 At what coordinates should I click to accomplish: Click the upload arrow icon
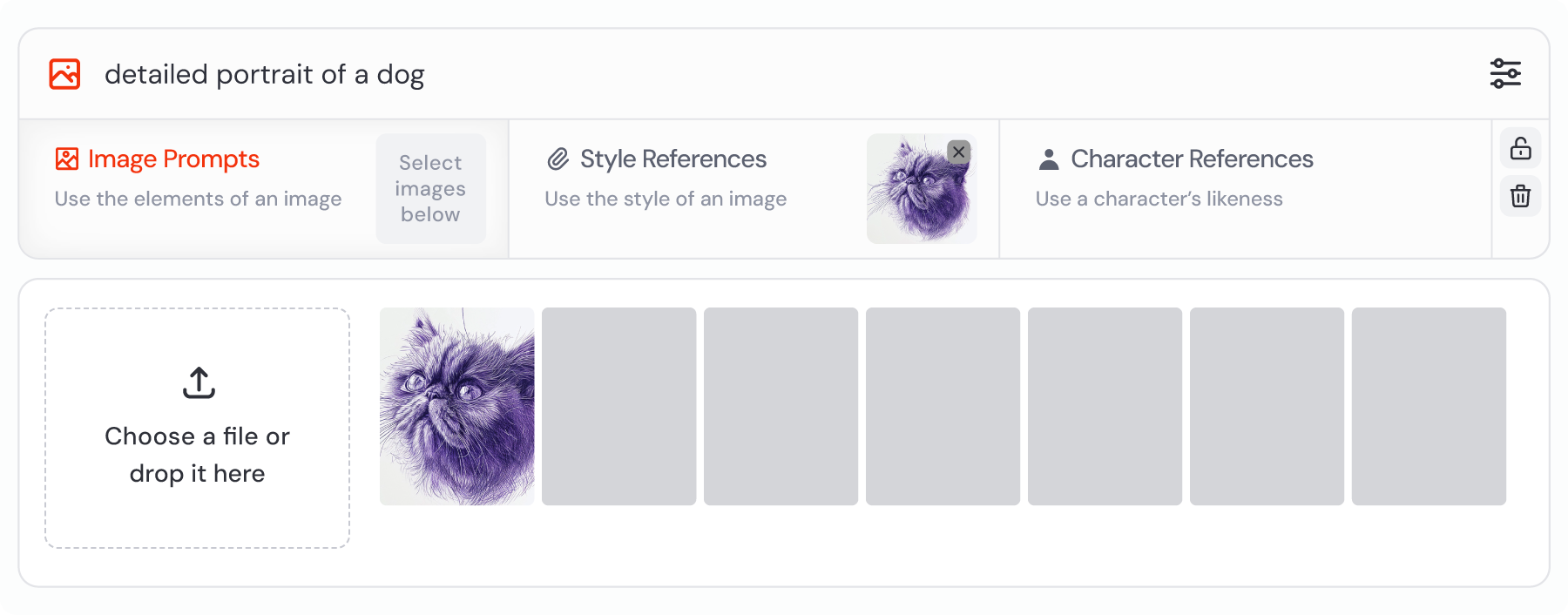tap(199, 382)
